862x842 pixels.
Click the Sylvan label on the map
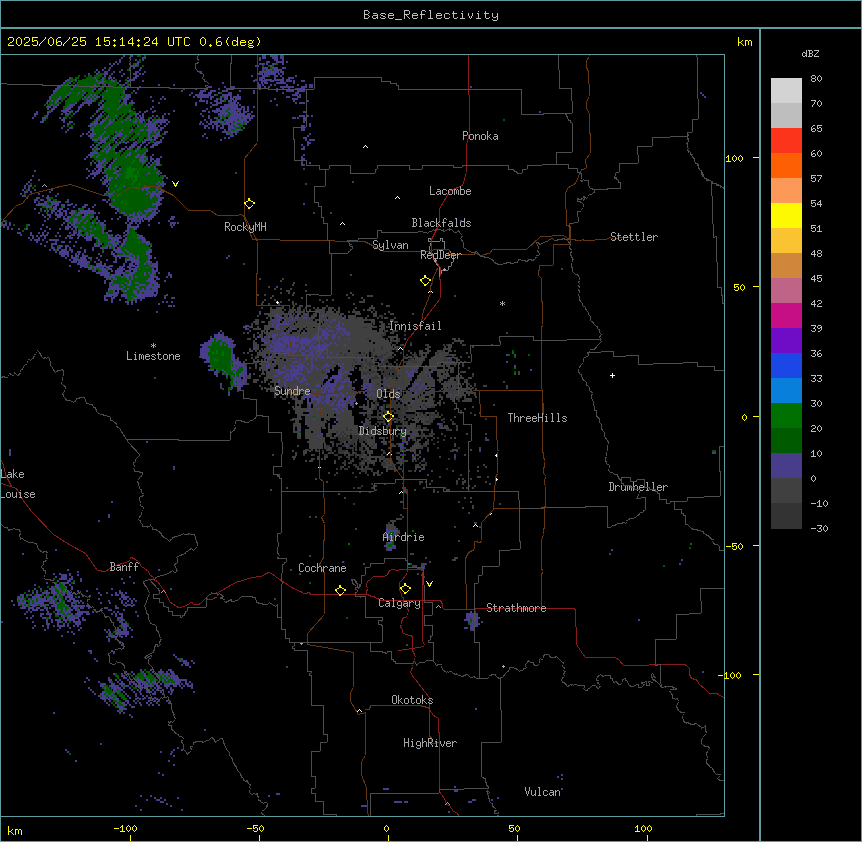390,245
